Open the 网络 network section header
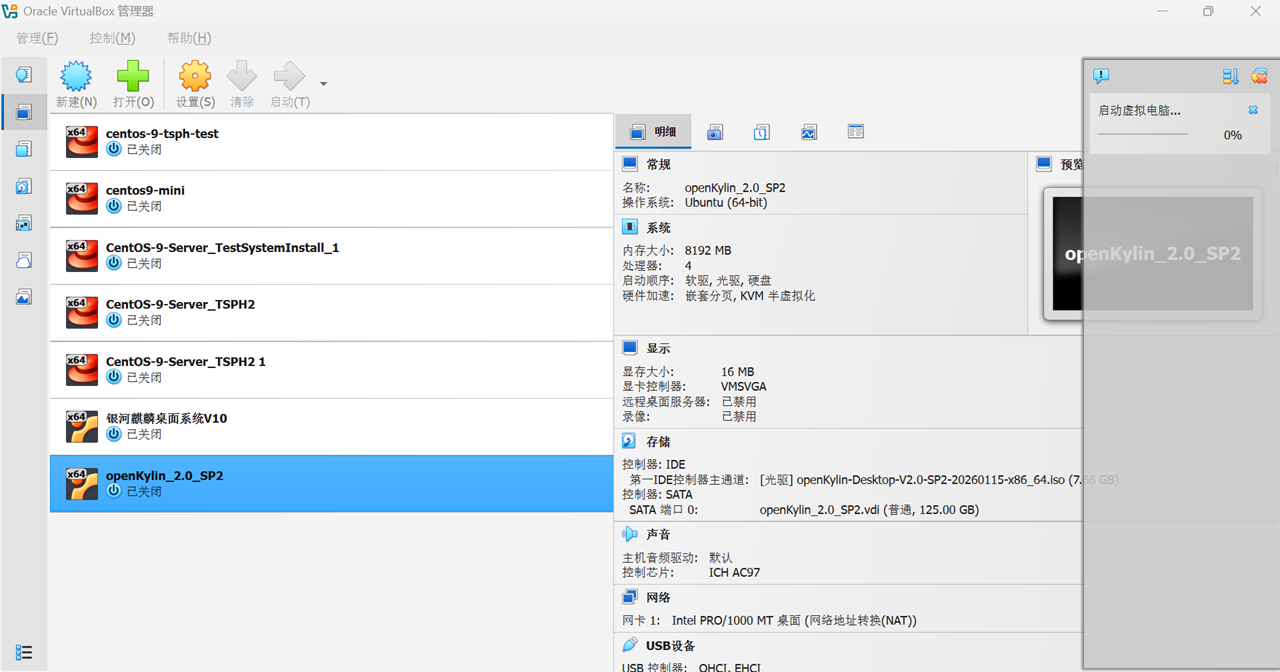 point(658,598)
